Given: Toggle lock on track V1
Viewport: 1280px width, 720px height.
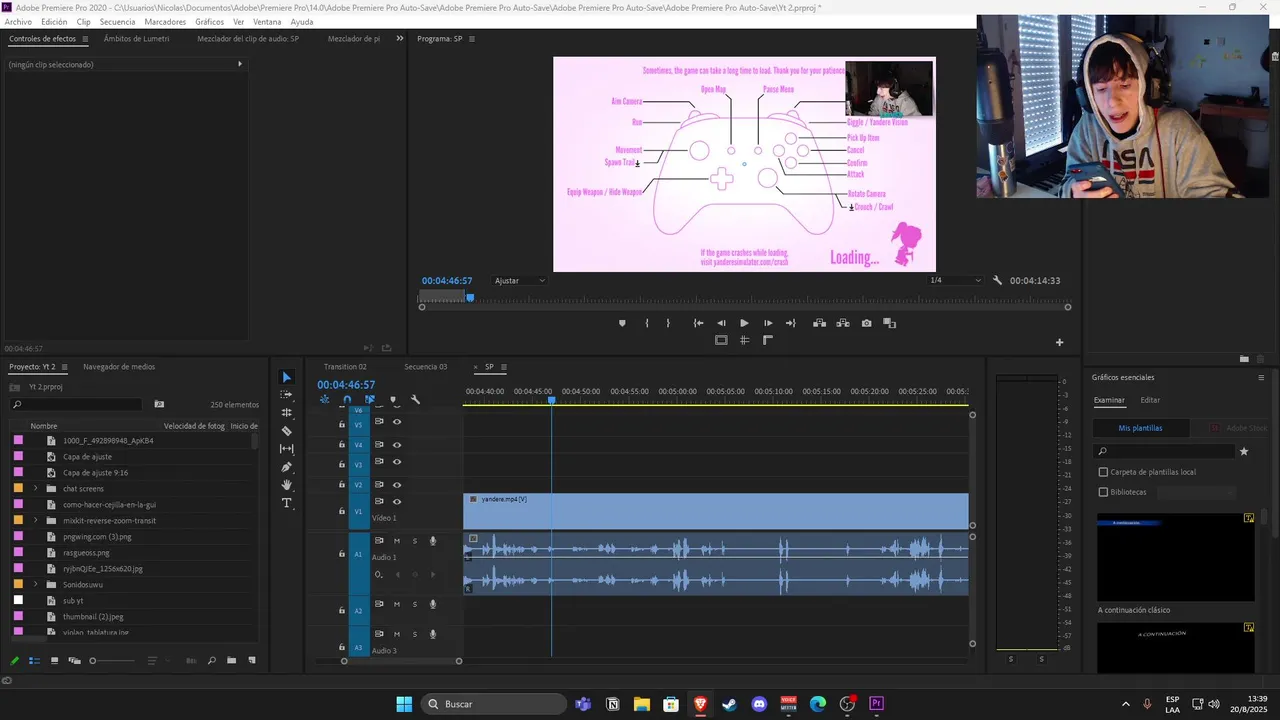Looking at the screenshot, I should [341, 511].
